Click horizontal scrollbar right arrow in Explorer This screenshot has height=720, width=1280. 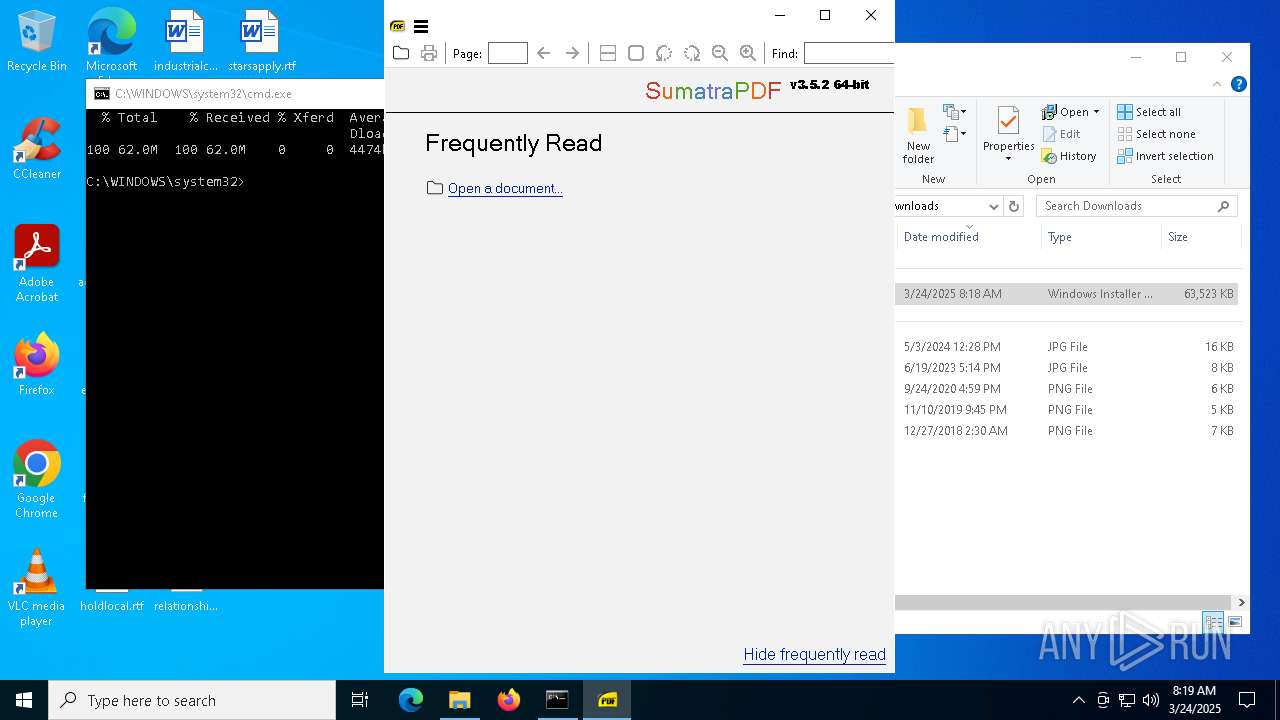click(x=1241, y=602)
